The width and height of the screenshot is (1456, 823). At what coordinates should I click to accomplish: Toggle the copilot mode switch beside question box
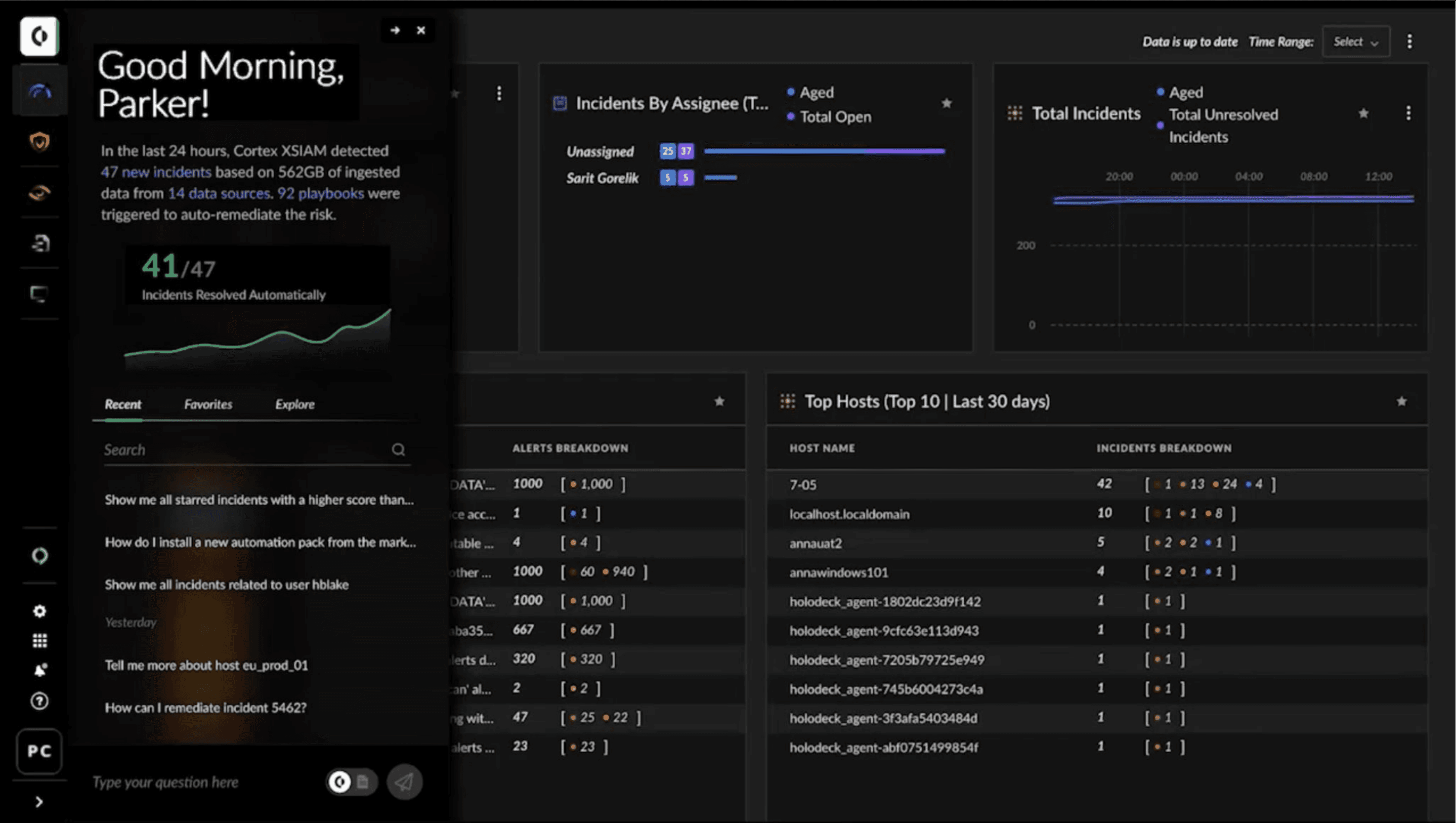(351, 781)
